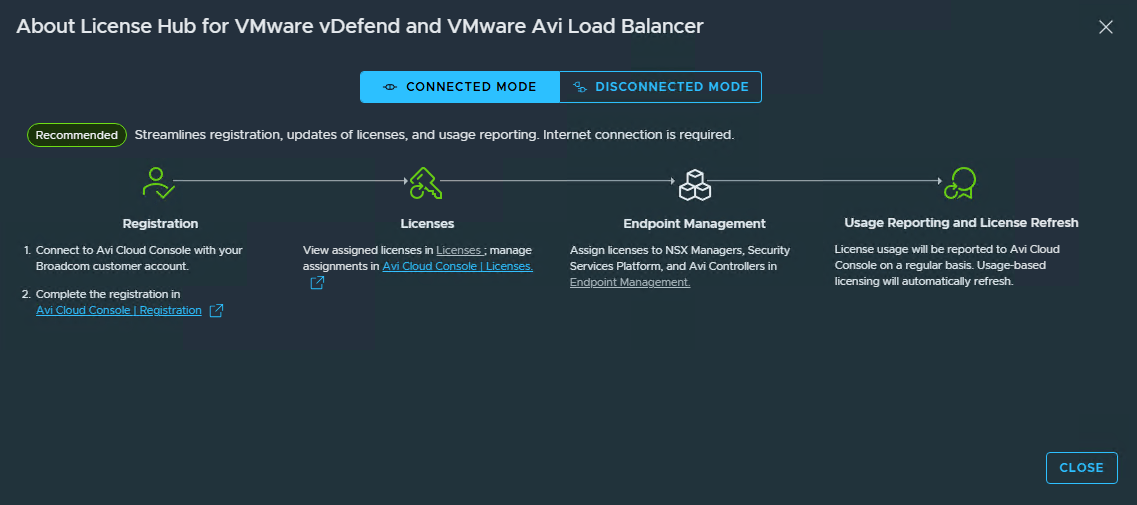This screenshot has height=505, width=1137.
Task: Click the Usage Reporting refresh badge icon
Action: tap(960, 183)
